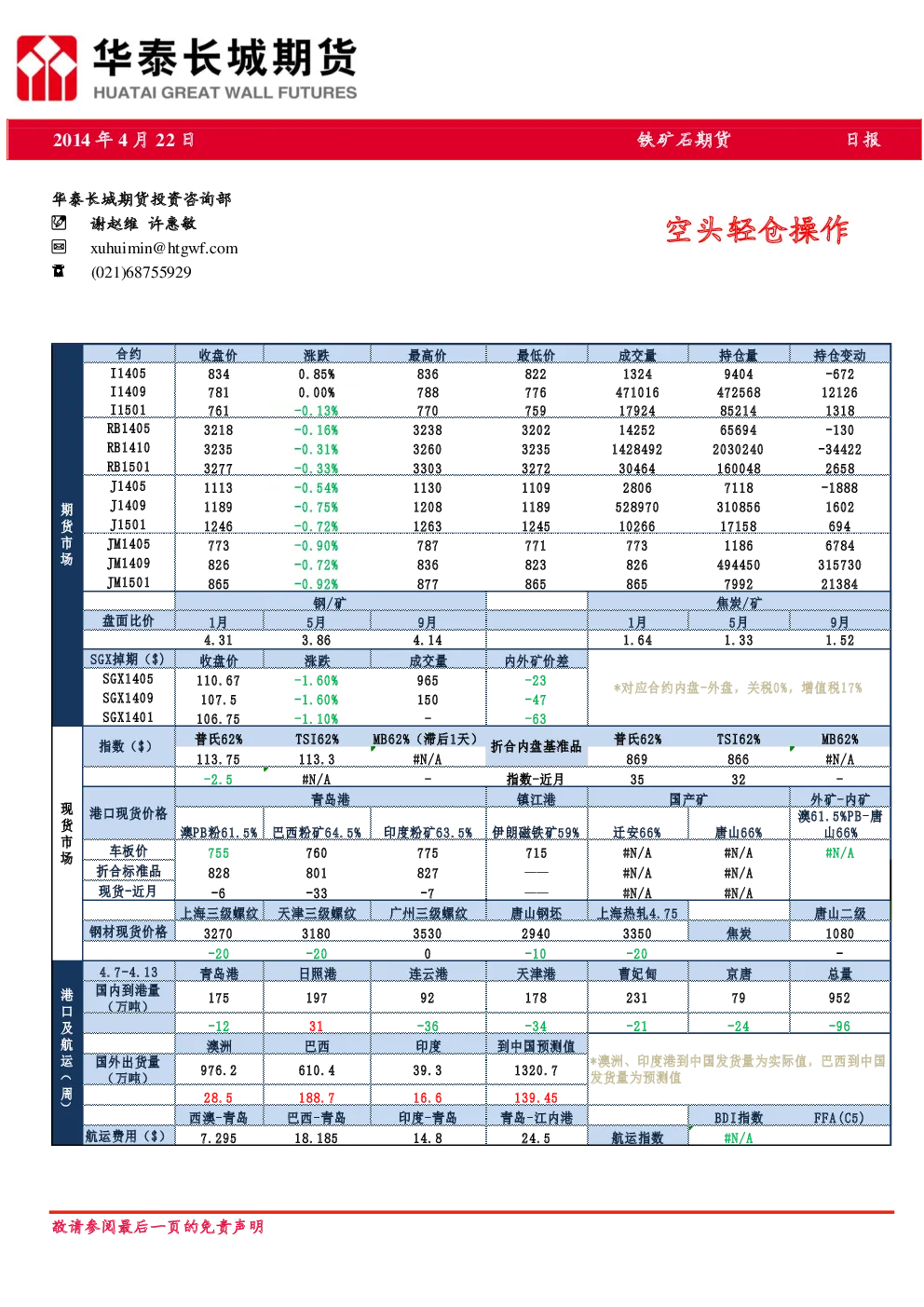
Task: Click the 日报 label in banner
Action: pyautogui.click(x=863, y=140)
